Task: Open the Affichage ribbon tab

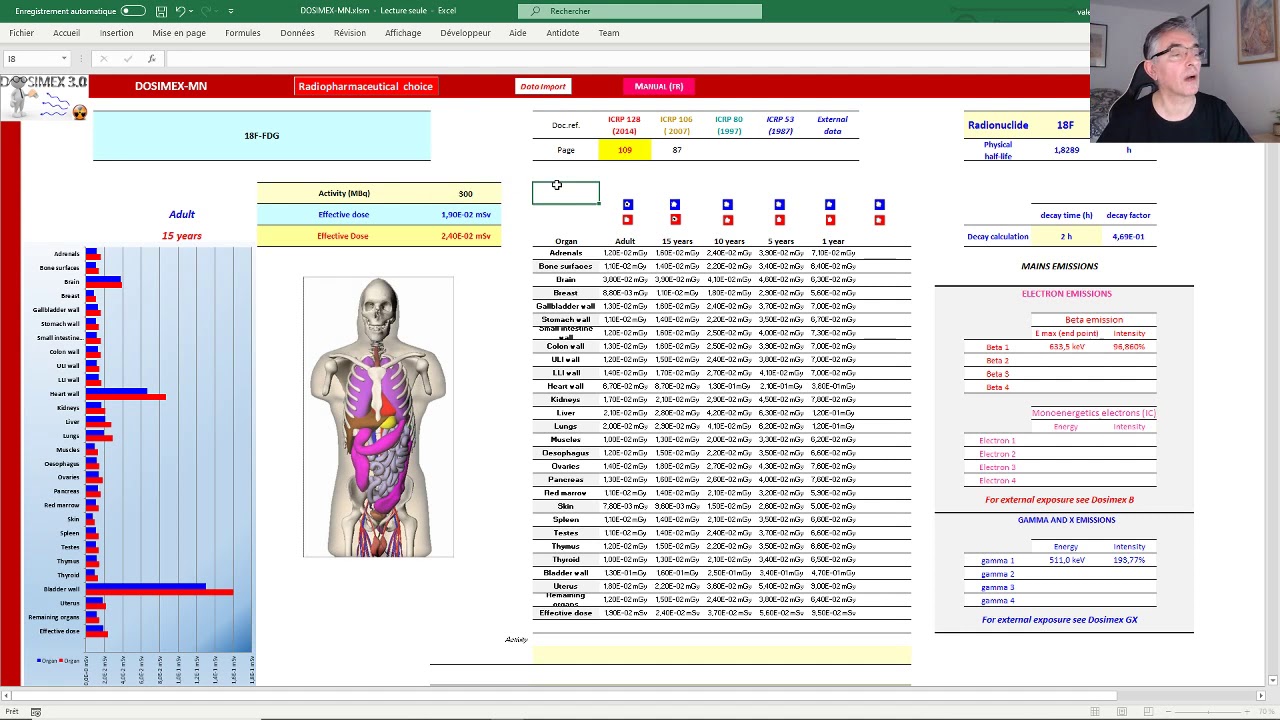Action: (x=403, y=33)
